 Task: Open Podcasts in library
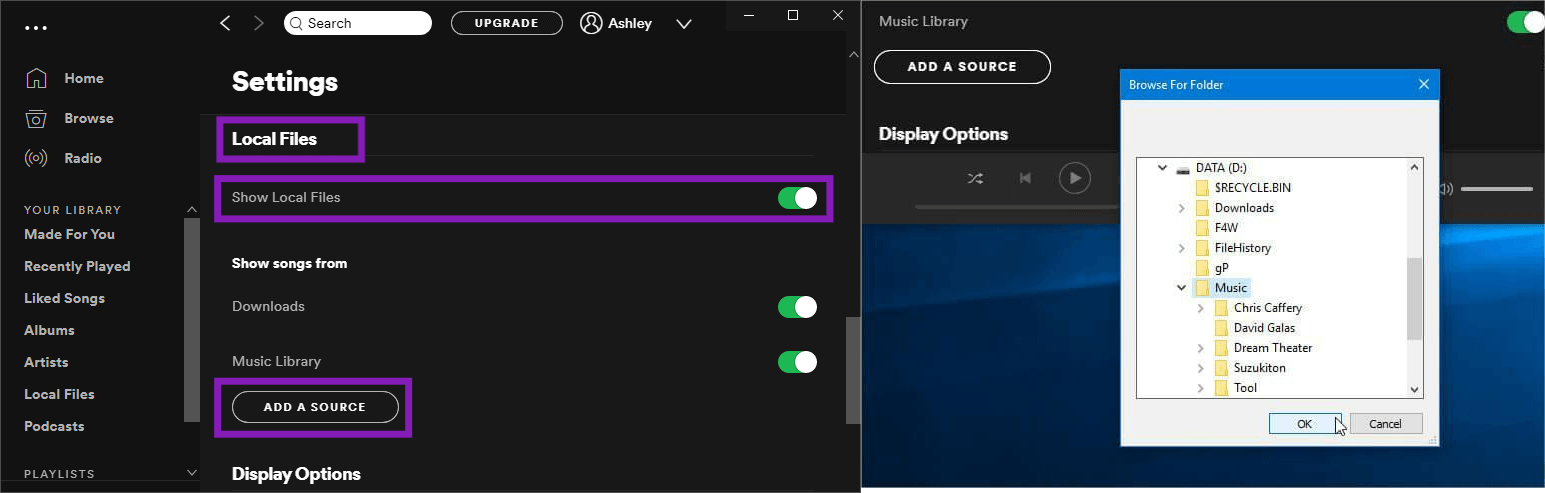pyautogui.click(x=54, y=426)
